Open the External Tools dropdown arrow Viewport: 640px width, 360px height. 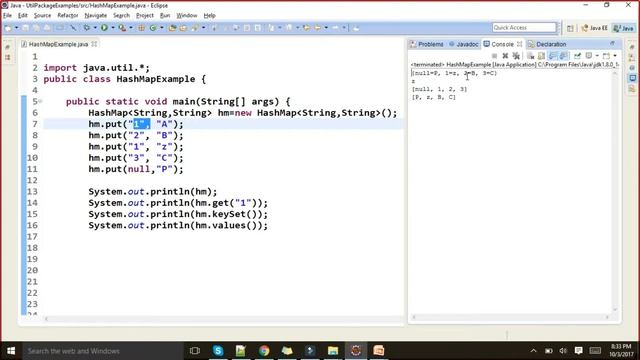coord(131,28)
